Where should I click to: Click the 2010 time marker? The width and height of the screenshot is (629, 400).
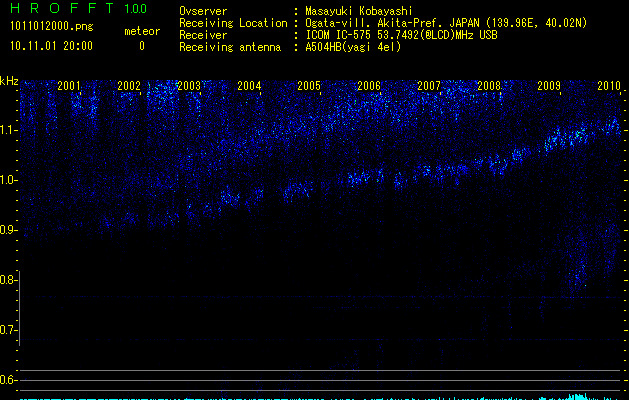click(609, 85)
